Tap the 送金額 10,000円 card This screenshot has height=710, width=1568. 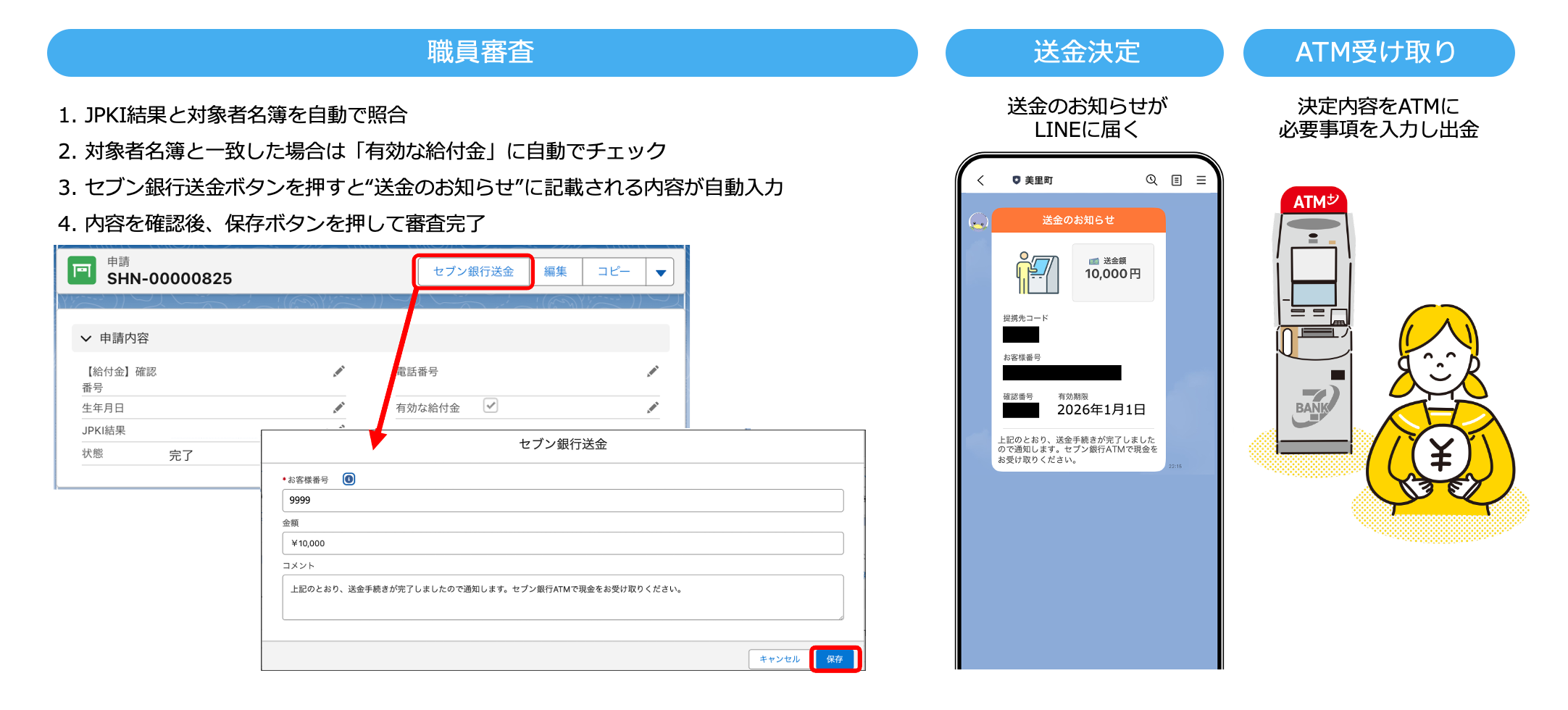click(x=1113, y=272)
